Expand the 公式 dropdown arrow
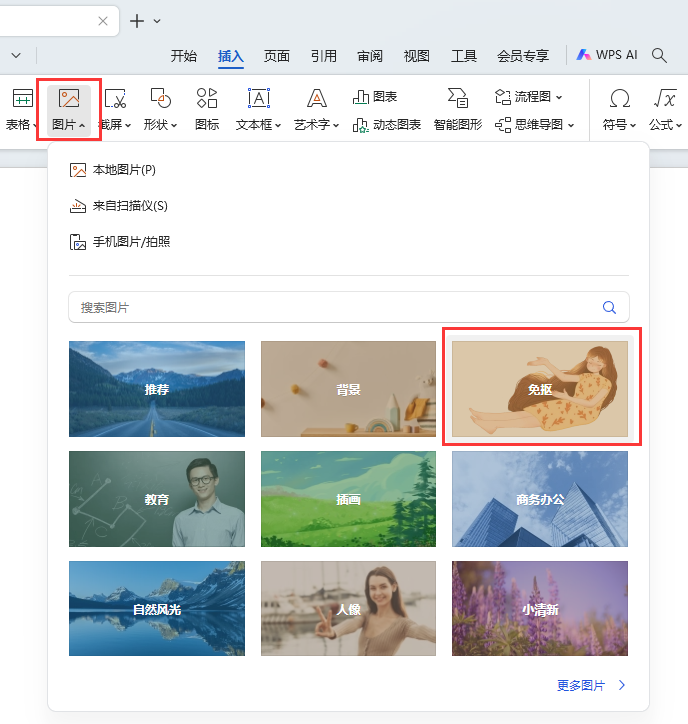 (679, 125)
